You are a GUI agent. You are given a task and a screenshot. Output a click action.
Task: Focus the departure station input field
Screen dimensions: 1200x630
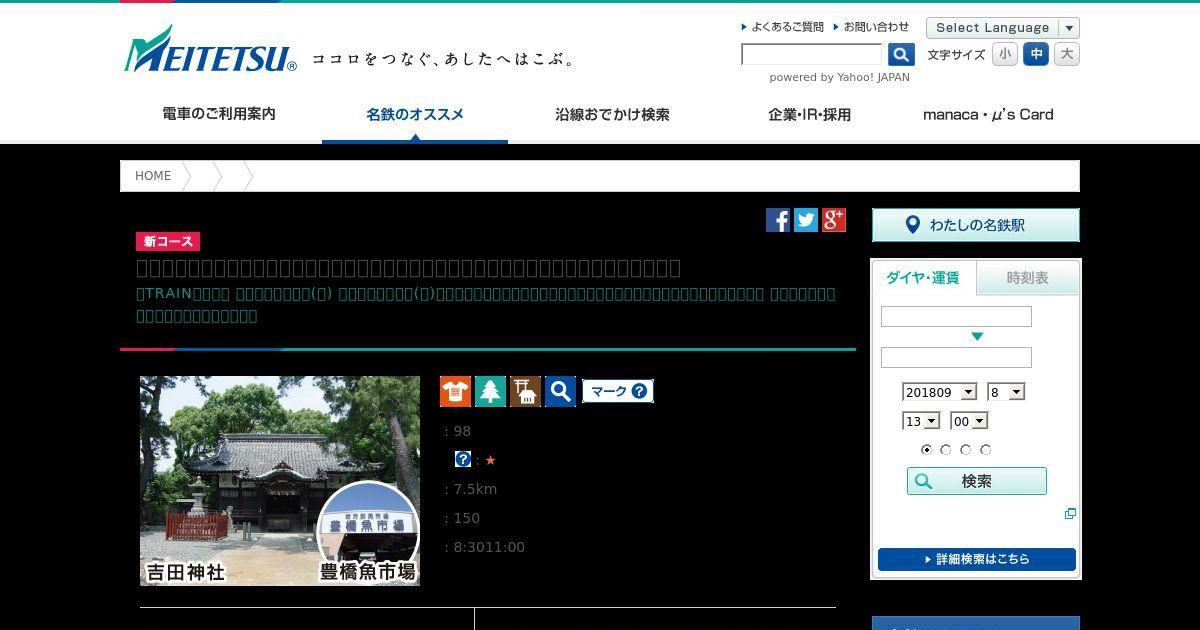tap(956, 317)
